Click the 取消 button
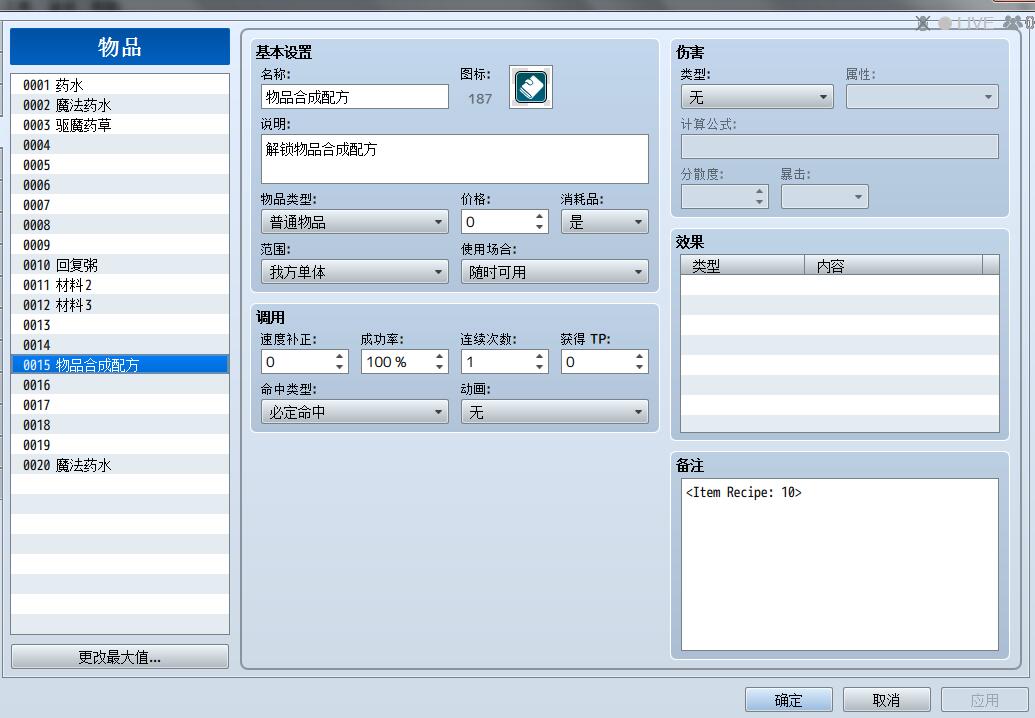The width and height of the screenshot is (1035, 718). click(x=886, y=700)
